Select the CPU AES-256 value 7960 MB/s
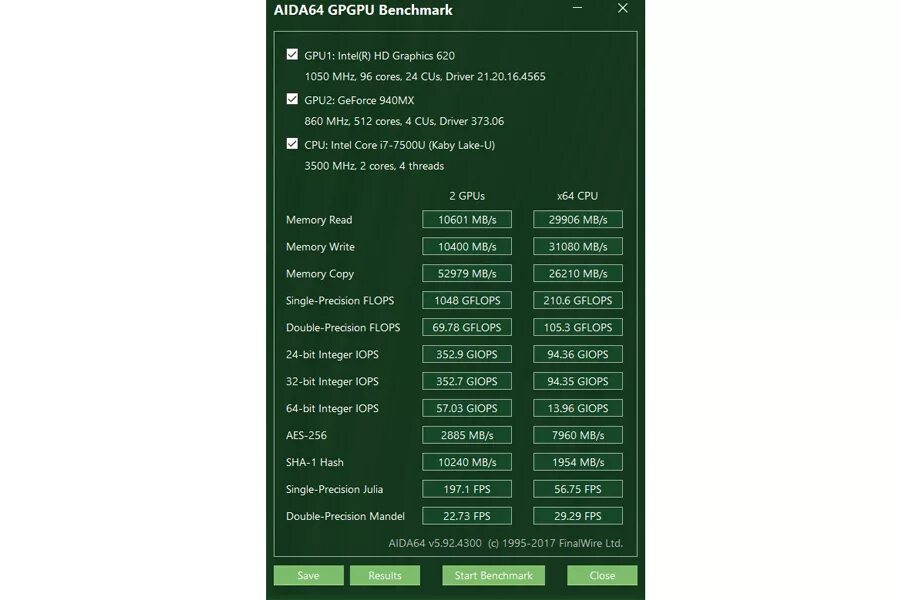 click(x=577, y=435)
